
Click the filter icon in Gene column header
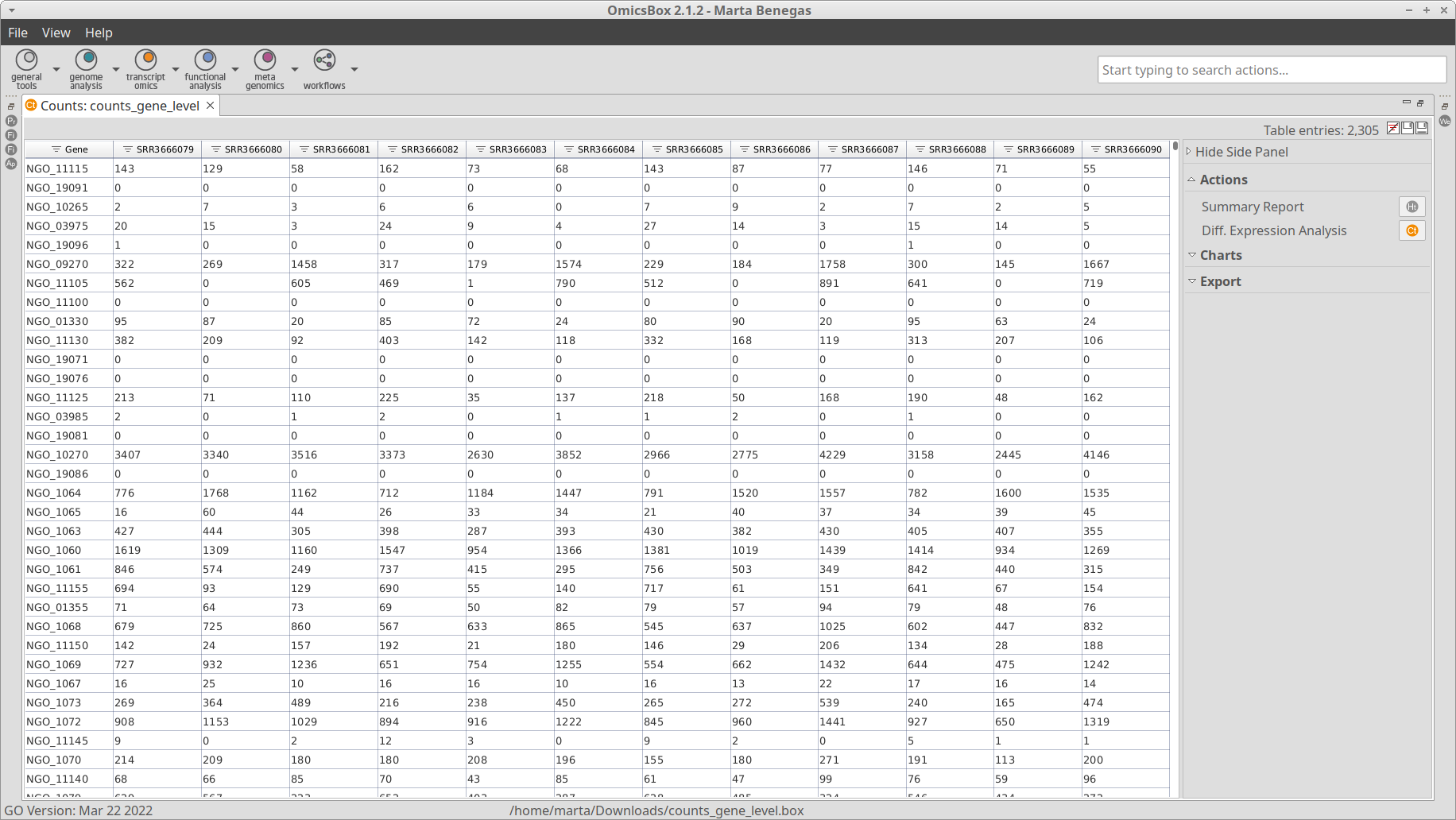[x=56, y=149]
